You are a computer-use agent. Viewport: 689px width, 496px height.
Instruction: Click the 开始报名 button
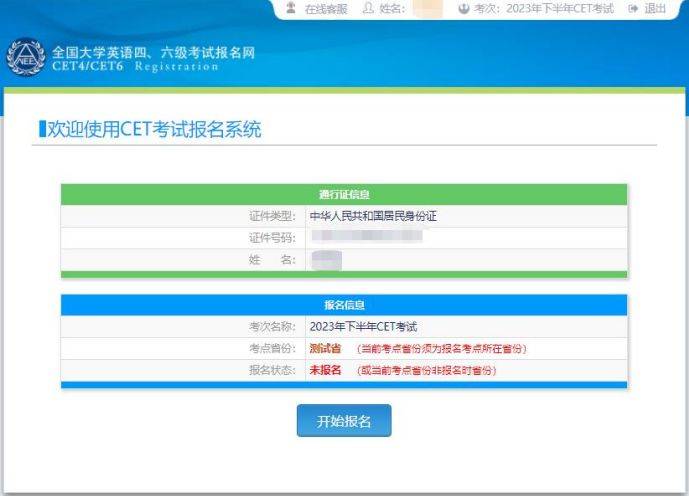tap(344, 421)
